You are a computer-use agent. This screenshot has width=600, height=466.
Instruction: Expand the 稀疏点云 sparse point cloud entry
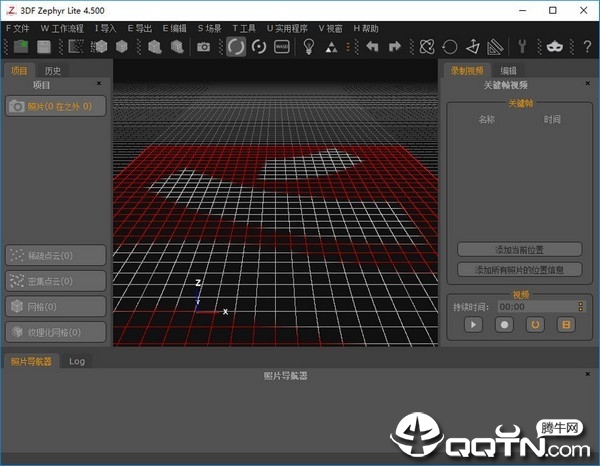55,255
